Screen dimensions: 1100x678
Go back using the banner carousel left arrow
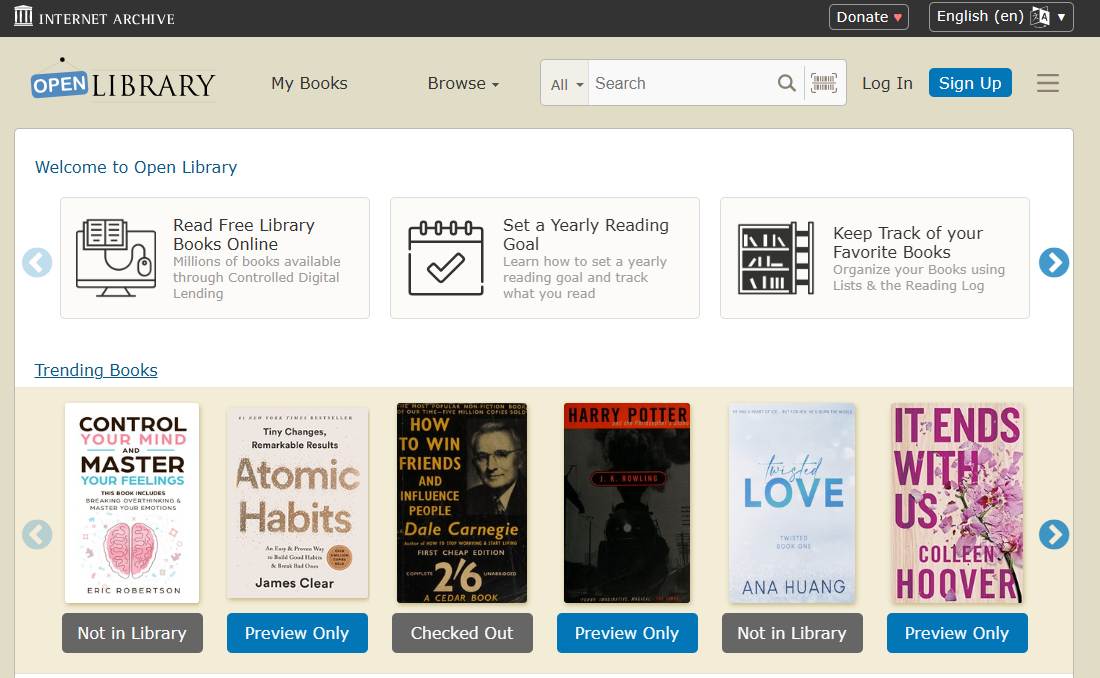37,263
